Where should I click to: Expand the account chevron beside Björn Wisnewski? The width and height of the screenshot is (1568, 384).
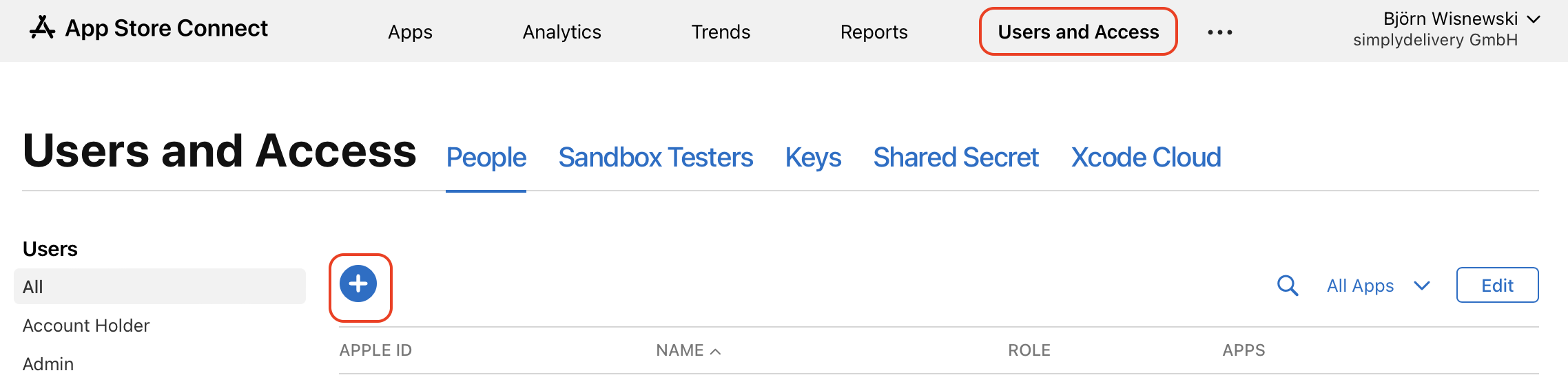coord(1534,19)
